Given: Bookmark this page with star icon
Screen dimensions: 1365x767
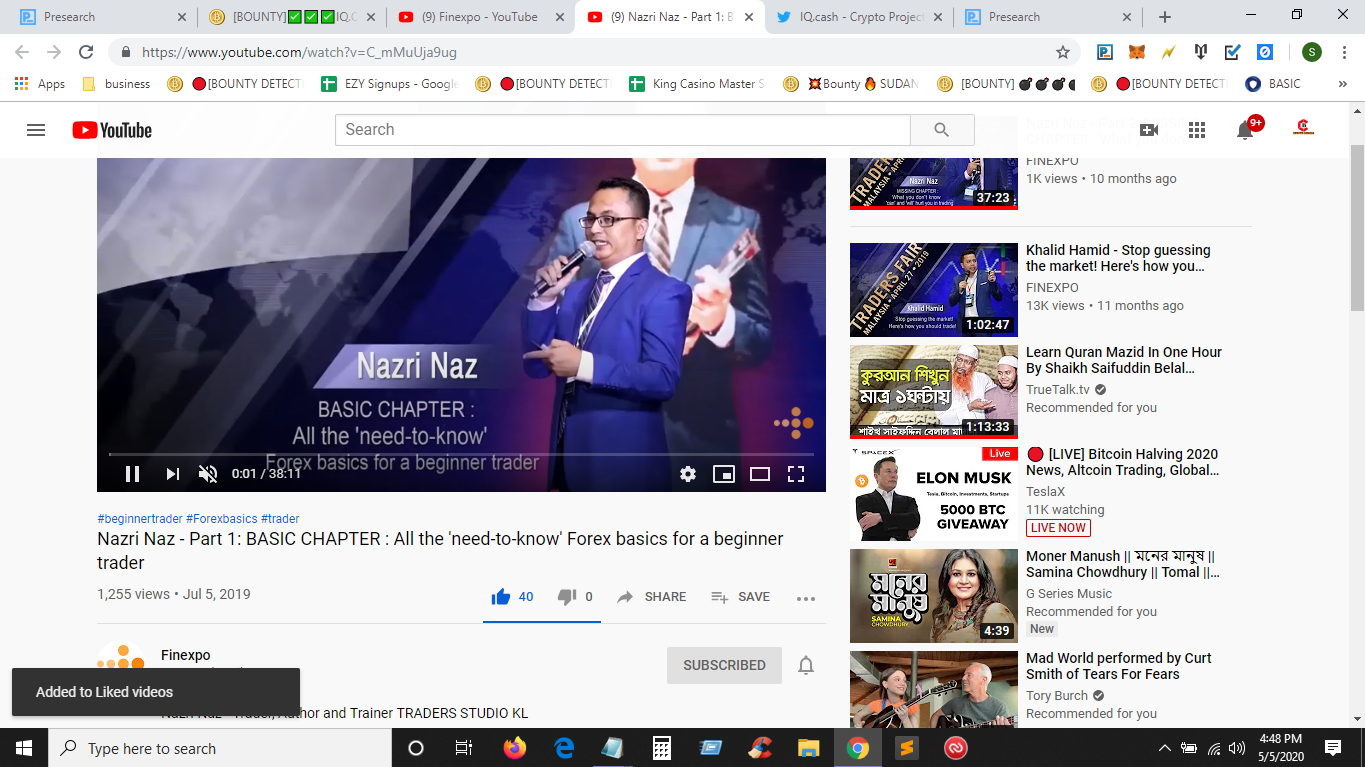Looking at the screenshot, I should [1063, 52].
